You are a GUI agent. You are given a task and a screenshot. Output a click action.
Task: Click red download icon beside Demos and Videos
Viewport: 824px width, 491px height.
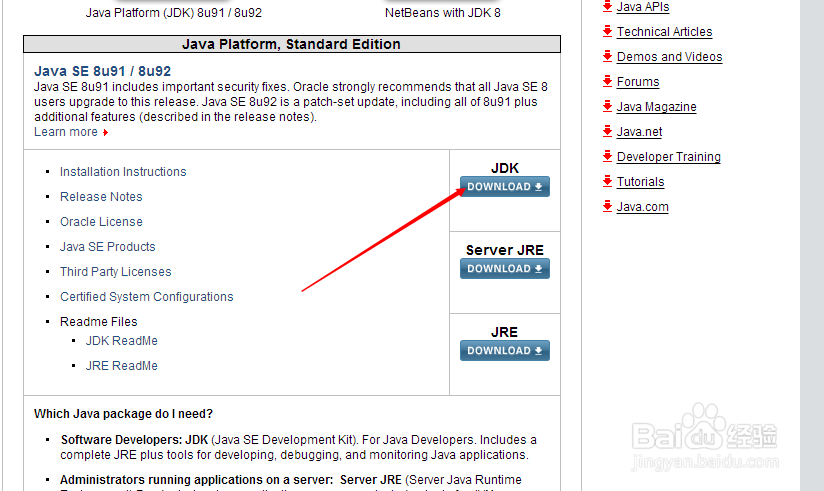tap(607, 56)
